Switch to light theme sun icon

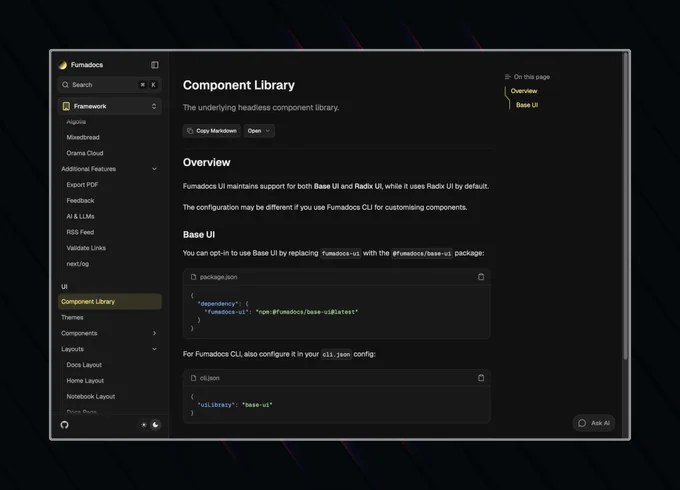pyautogui.click(x=144, y=425)
